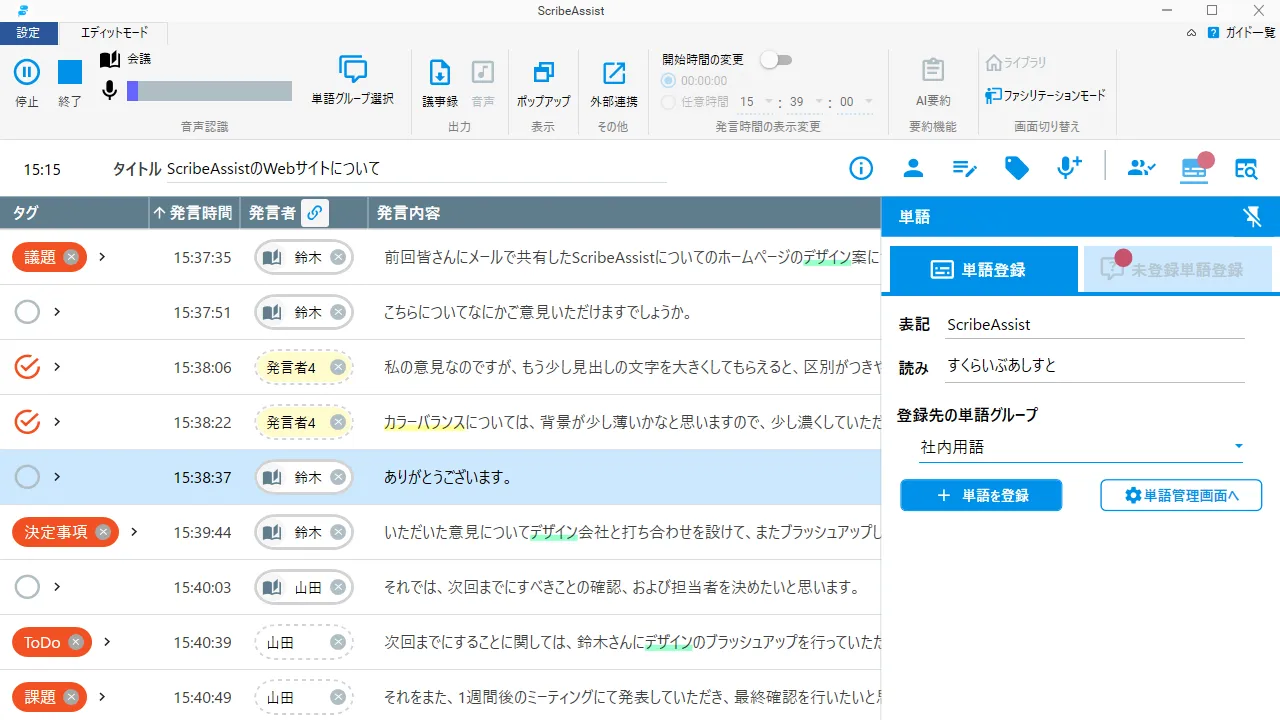The width and height of the screenshot is (1280, 720).
Task: Click ガイド一覧 help icon
Action: click(x=1213, y=33)
